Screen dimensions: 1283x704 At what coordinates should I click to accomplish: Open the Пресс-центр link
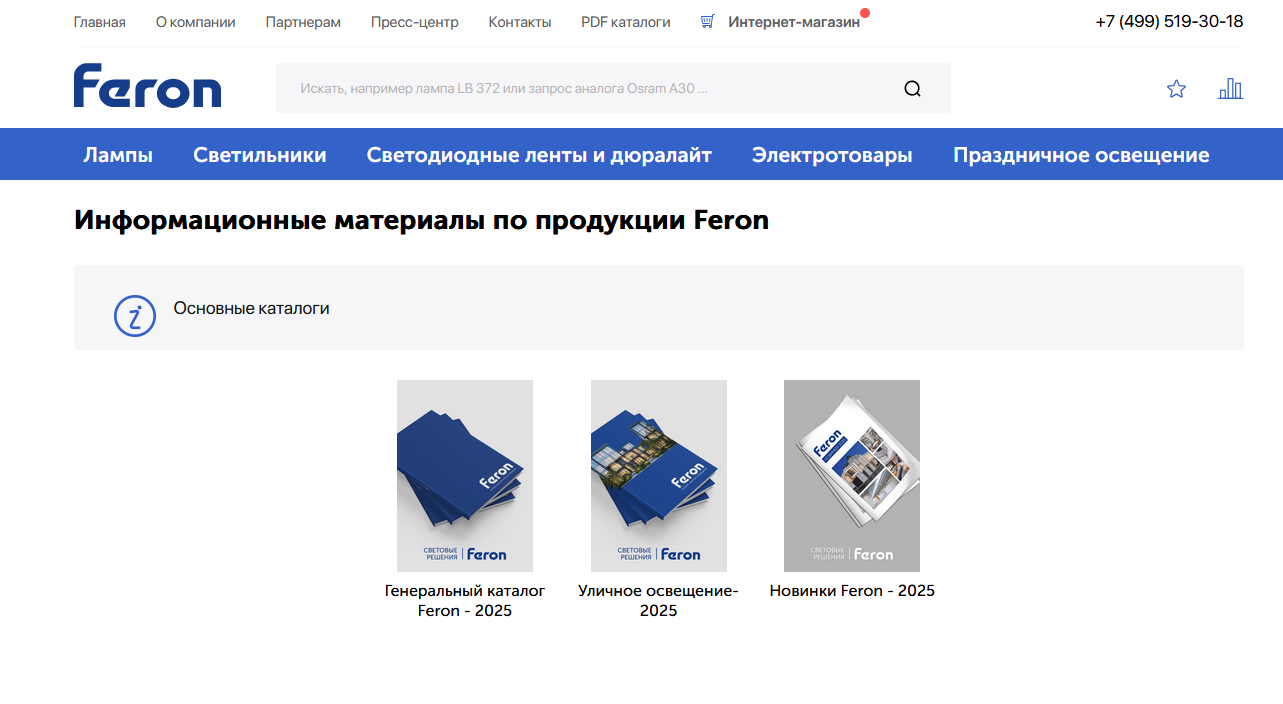pos(415,22)
